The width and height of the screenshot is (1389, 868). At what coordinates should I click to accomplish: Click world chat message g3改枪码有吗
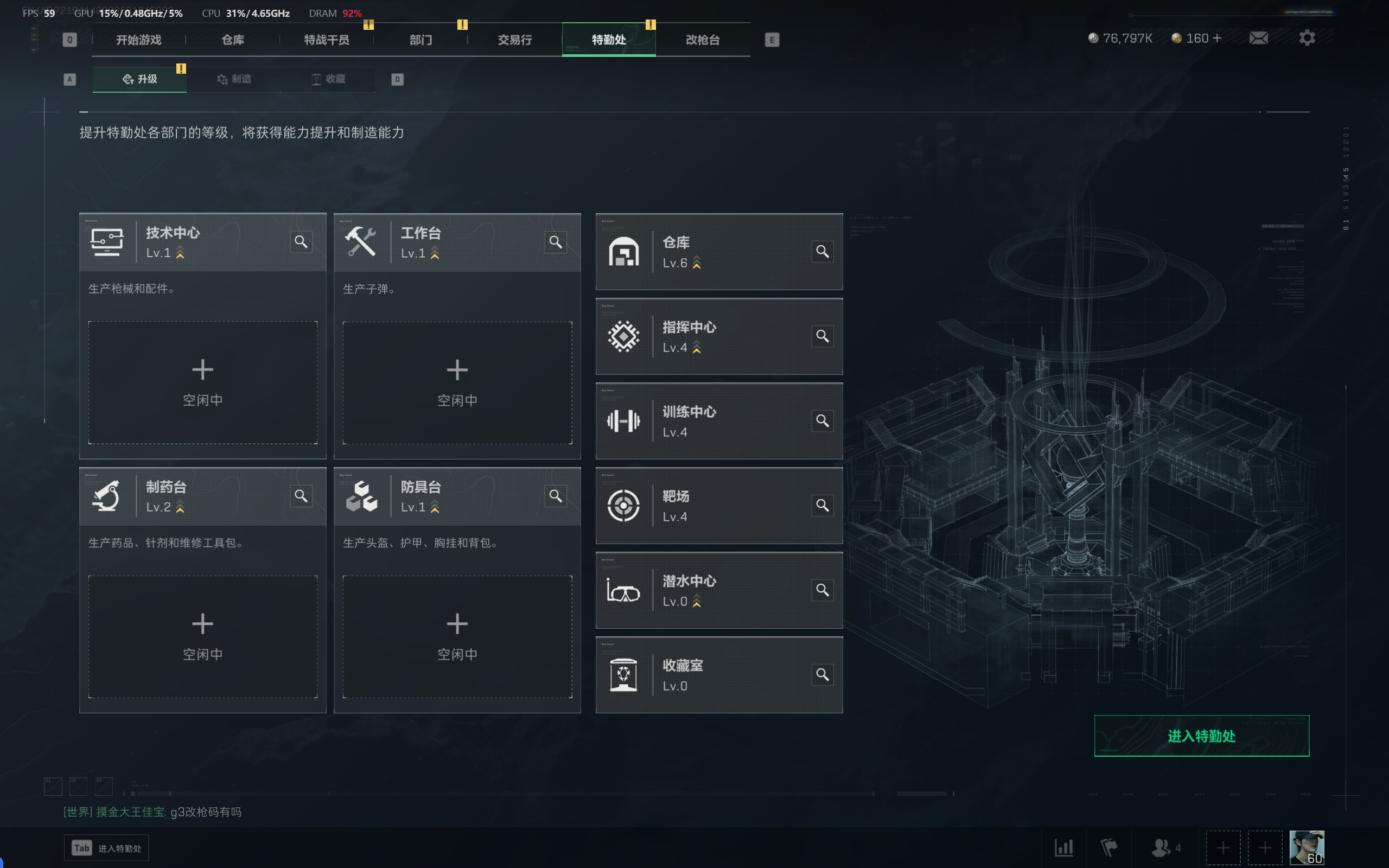click(206, 812)
